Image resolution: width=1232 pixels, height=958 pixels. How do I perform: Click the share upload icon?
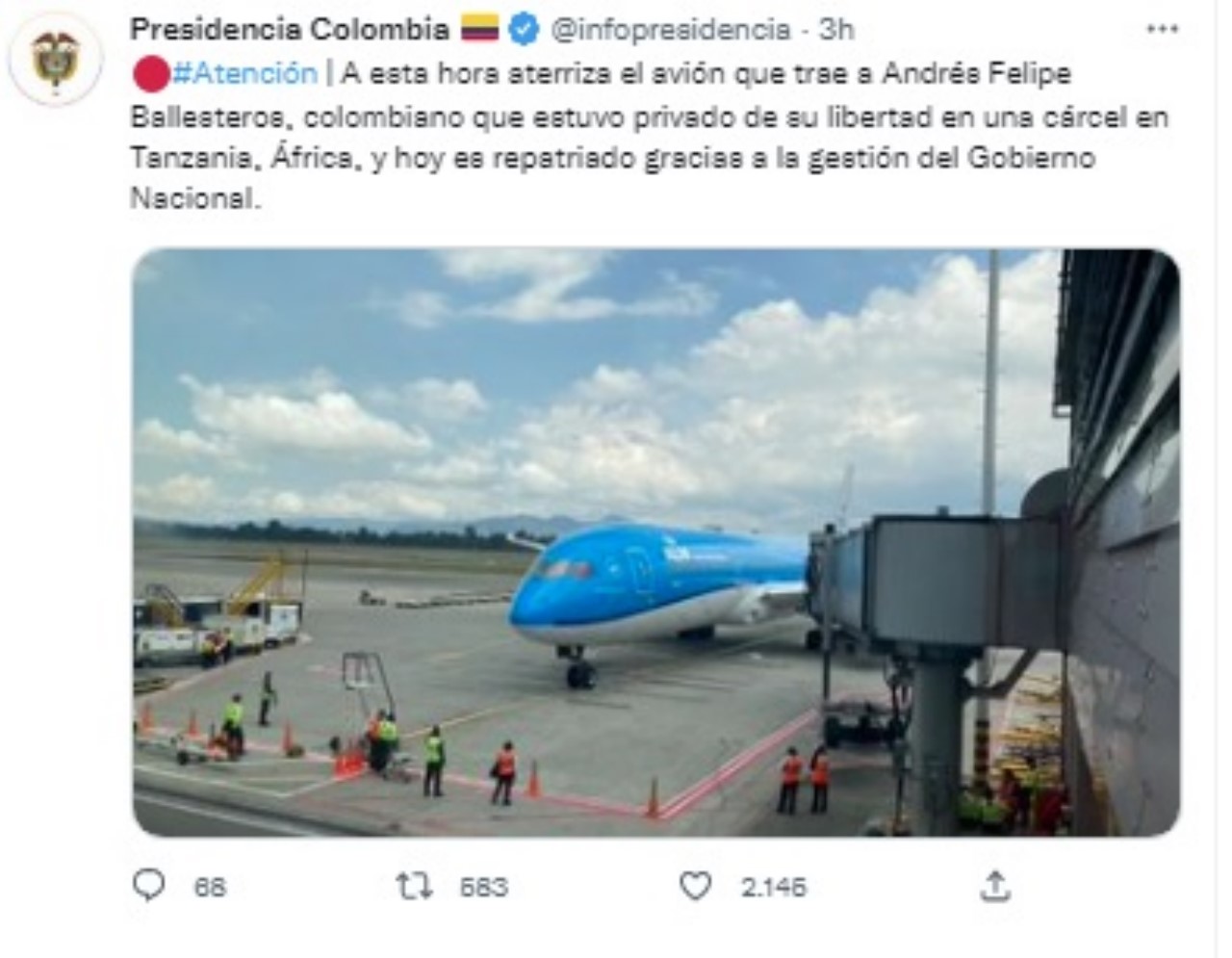(994, 885)
